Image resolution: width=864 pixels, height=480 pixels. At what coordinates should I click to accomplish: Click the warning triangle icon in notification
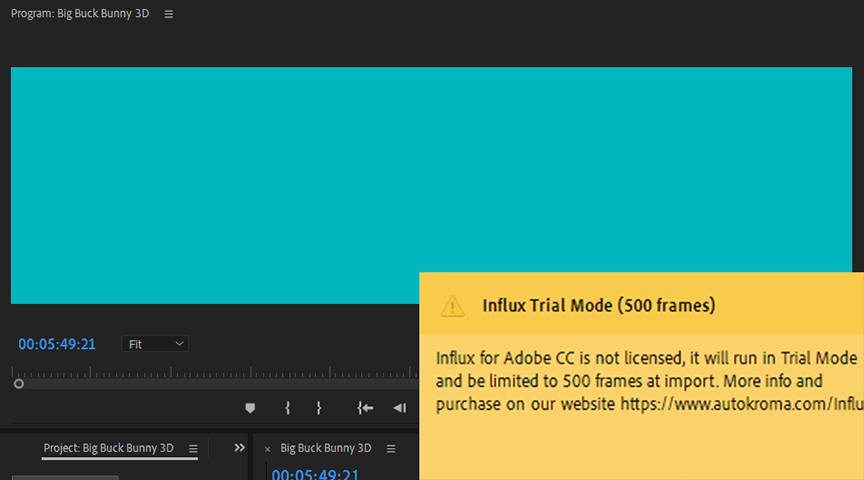click(453, 305)
